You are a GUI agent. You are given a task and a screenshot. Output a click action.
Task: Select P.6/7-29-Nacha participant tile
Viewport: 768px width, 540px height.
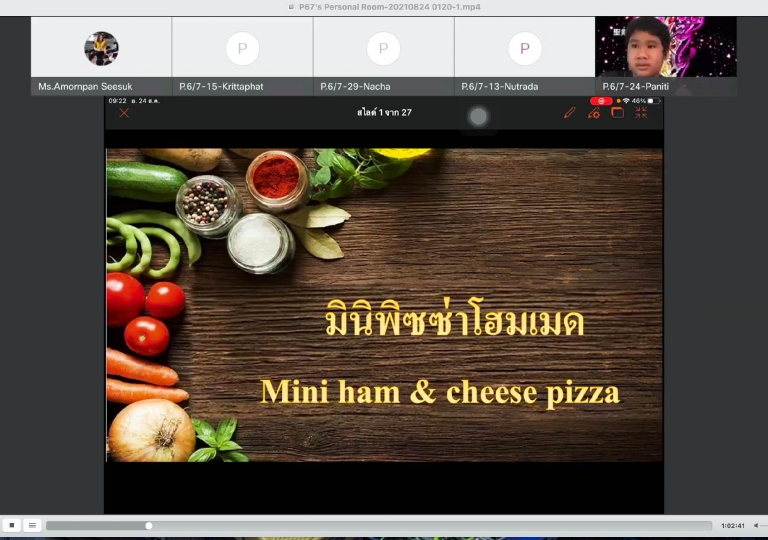[384, 56]
